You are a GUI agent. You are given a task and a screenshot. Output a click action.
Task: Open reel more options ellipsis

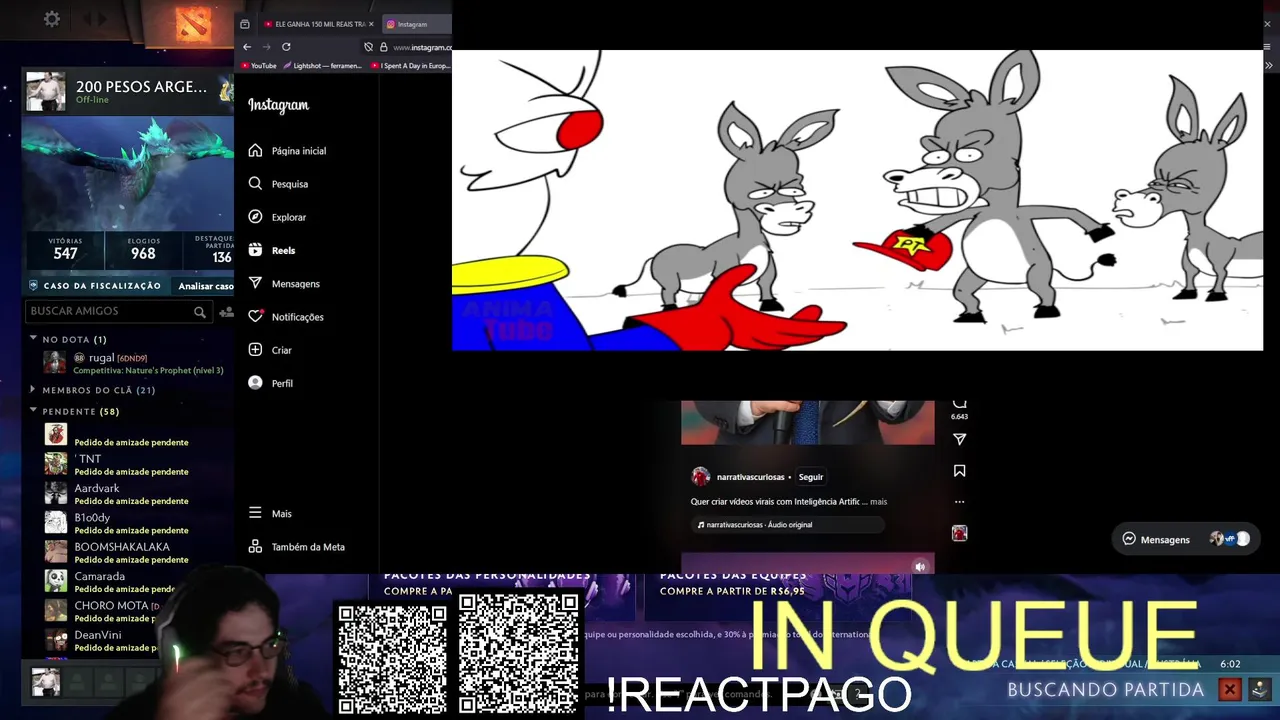tap(959, 502)
